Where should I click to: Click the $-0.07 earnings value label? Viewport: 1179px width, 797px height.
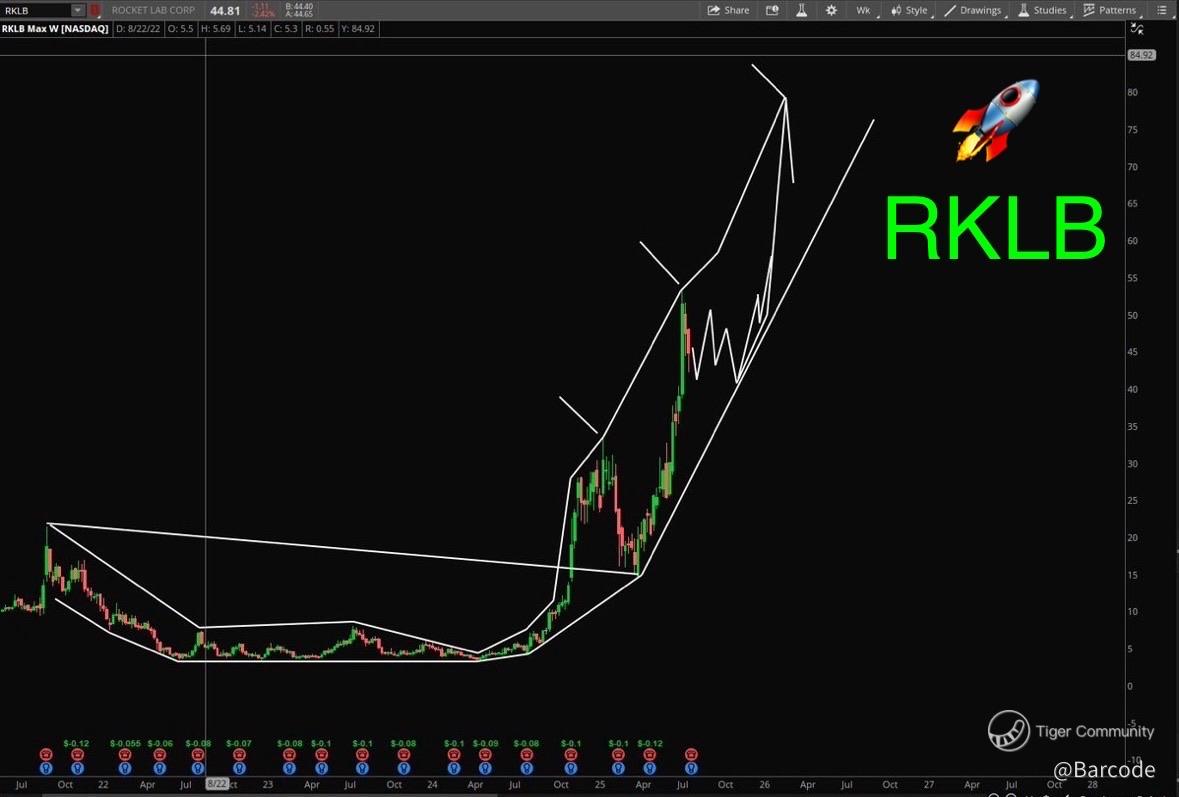tap(238, 744)
